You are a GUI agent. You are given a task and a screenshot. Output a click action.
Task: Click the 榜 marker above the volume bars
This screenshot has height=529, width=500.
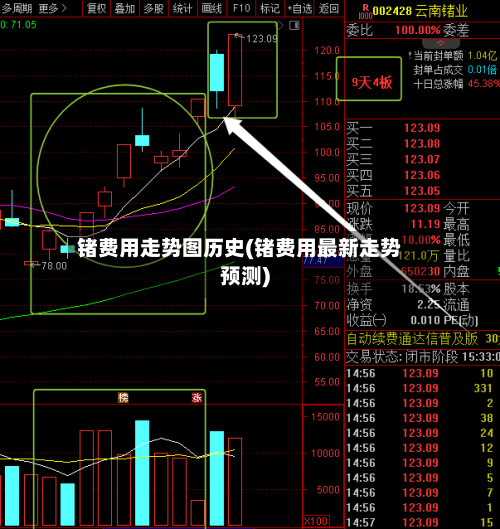tap(123, 398)
